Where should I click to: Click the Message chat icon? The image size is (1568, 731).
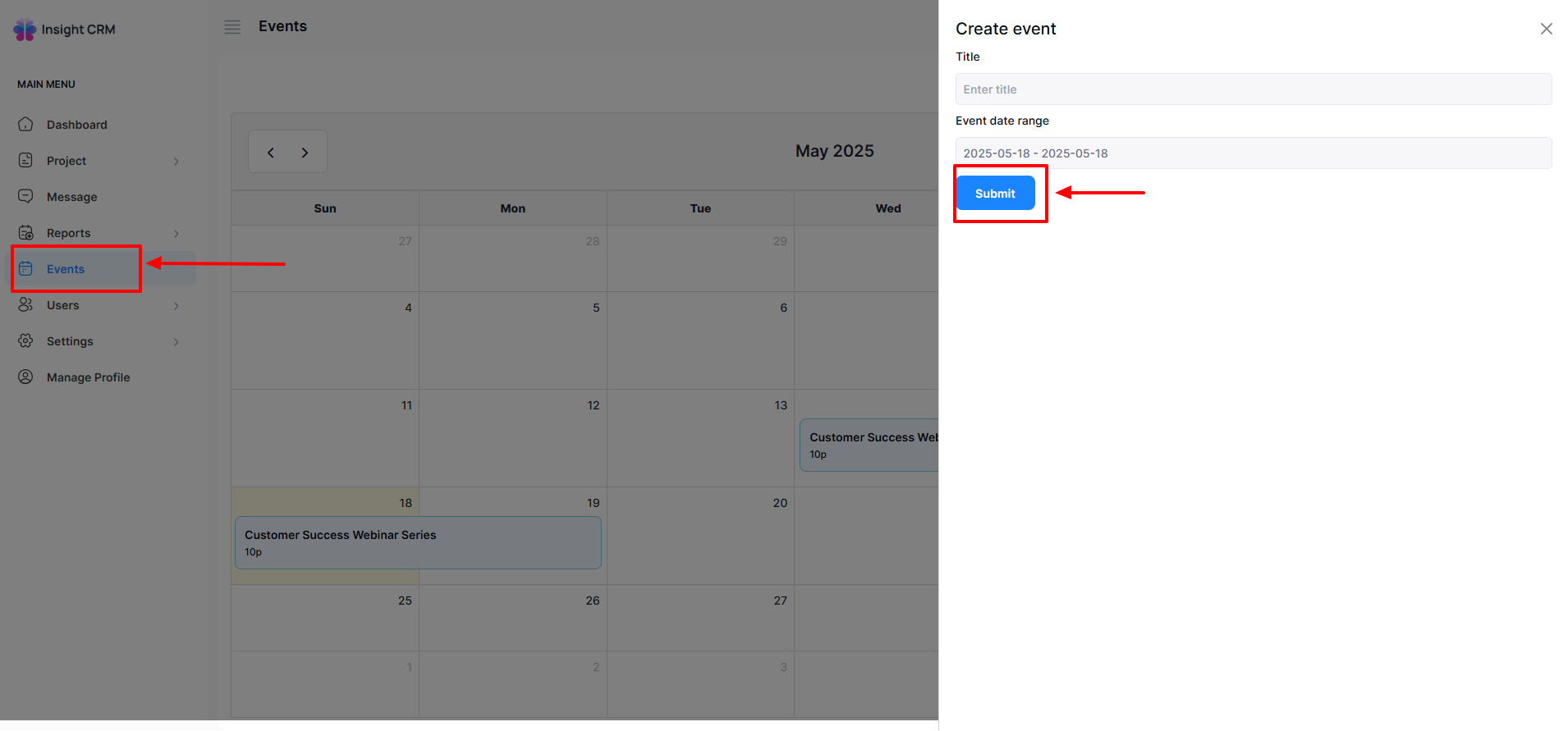click(26, 197)
